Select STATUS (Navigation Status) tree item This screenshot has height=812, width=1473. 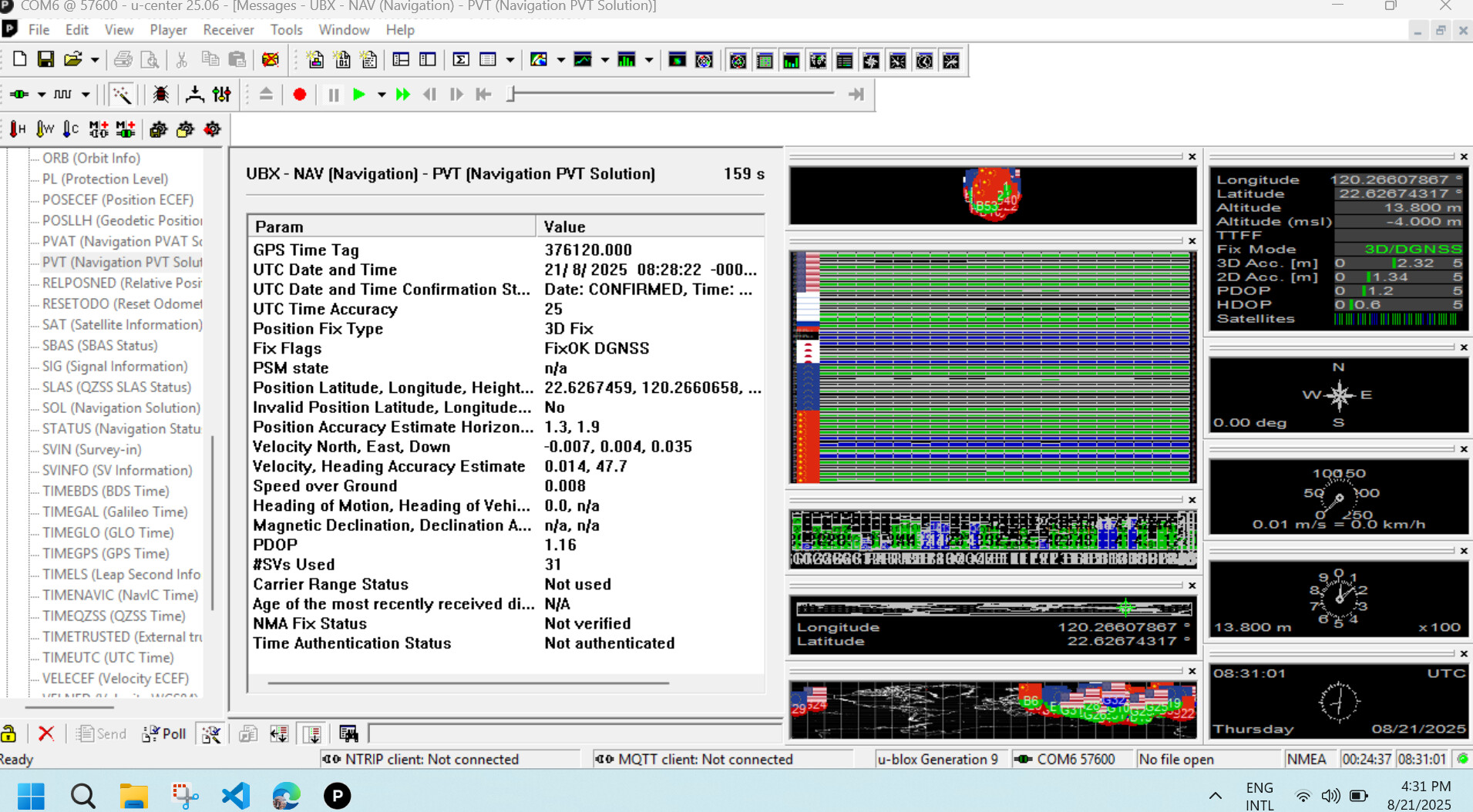coord(121,428)
